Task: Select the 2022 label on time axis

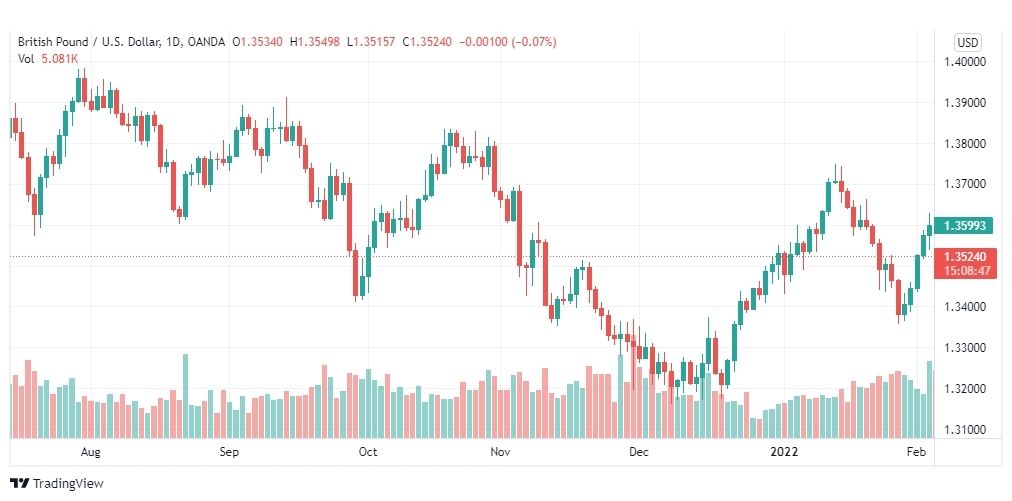Action: click(x=785, y=452)
